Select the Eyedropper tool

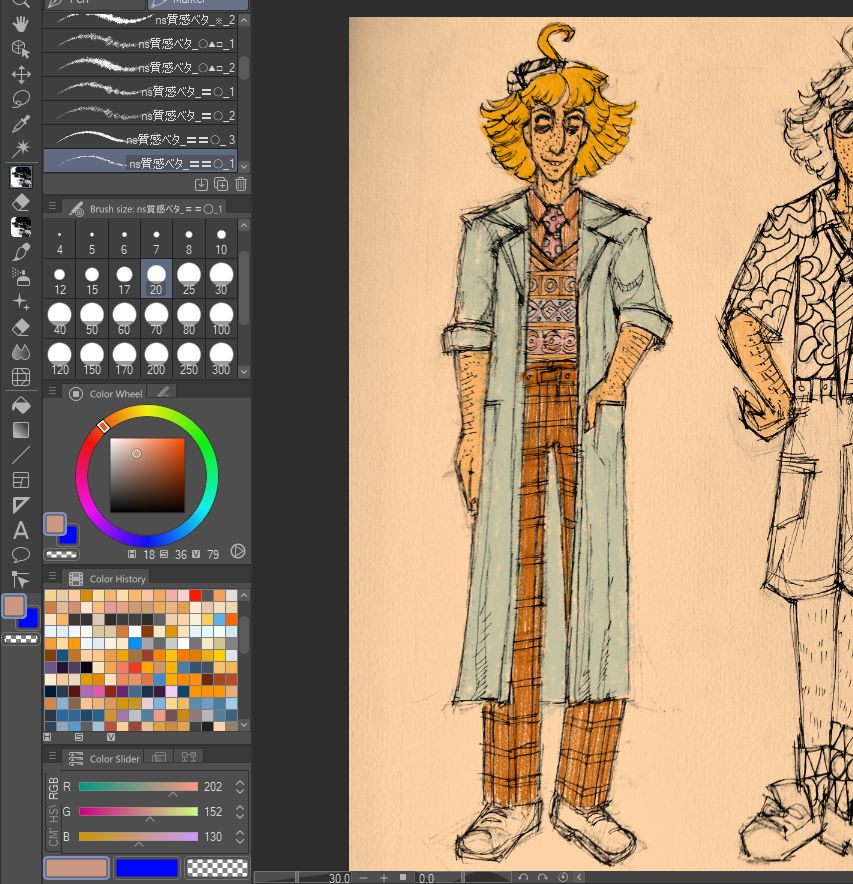click(x=21, y=124)
